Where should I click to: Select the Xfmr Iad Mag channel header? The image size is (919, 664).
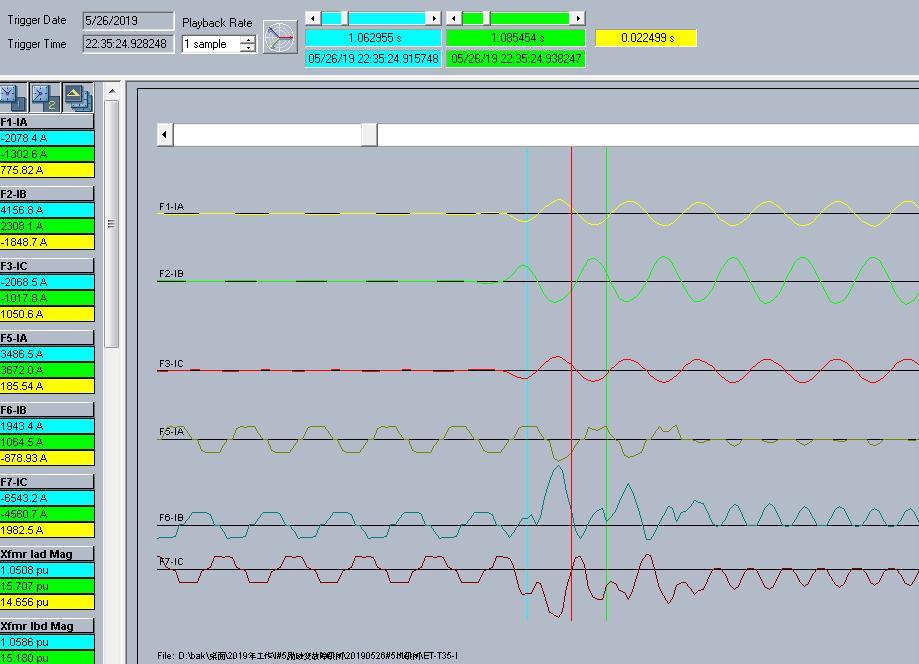[x=47, y=554]
